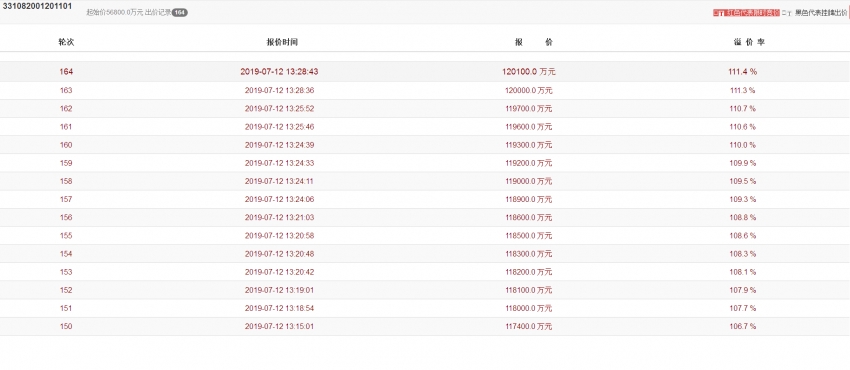This screenshot has height=370, width=850.
Task: Select timestamp 2019-07-12 13:25:52
Action: [x=279, y=109]
